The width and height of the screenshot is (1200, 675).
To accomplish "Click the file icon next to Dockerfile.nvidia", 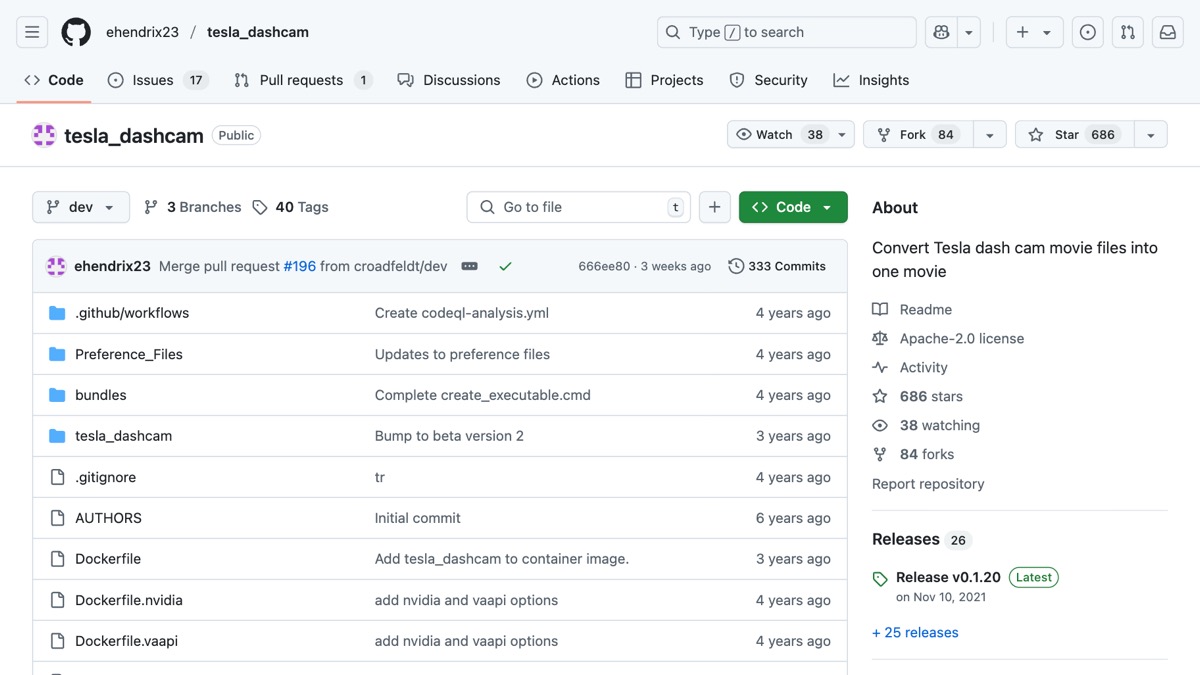I will (57, 600).
